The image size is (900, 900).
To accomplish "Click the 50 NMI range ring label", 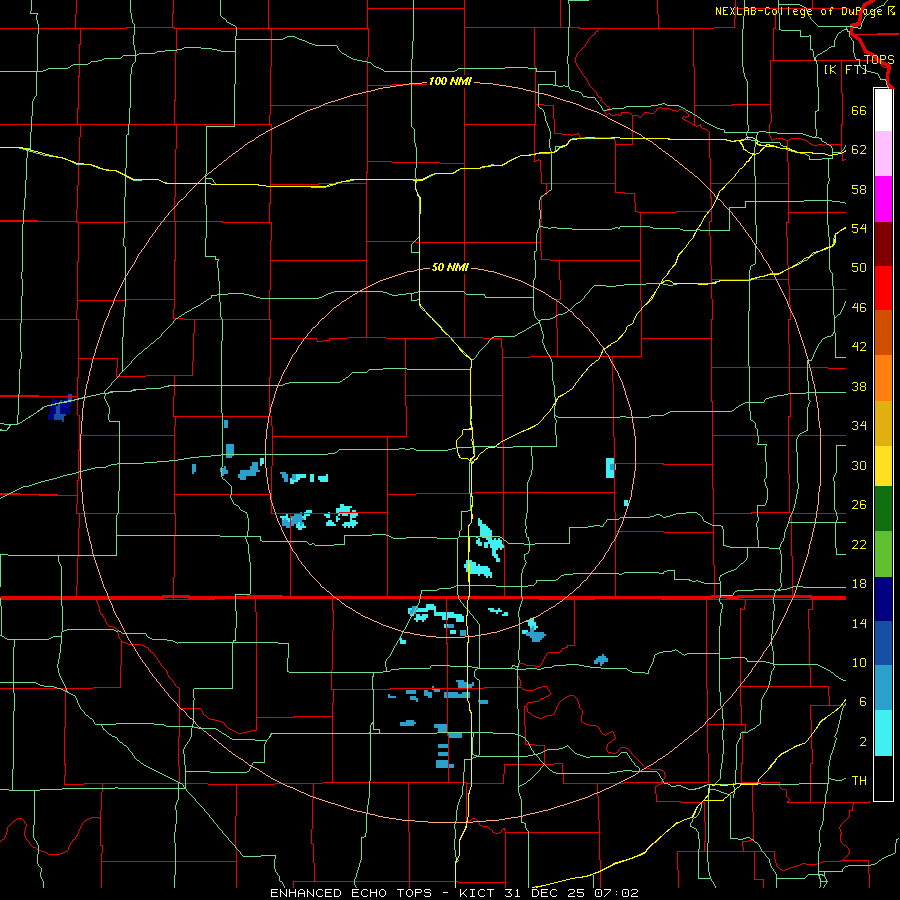I will (450, 267).
